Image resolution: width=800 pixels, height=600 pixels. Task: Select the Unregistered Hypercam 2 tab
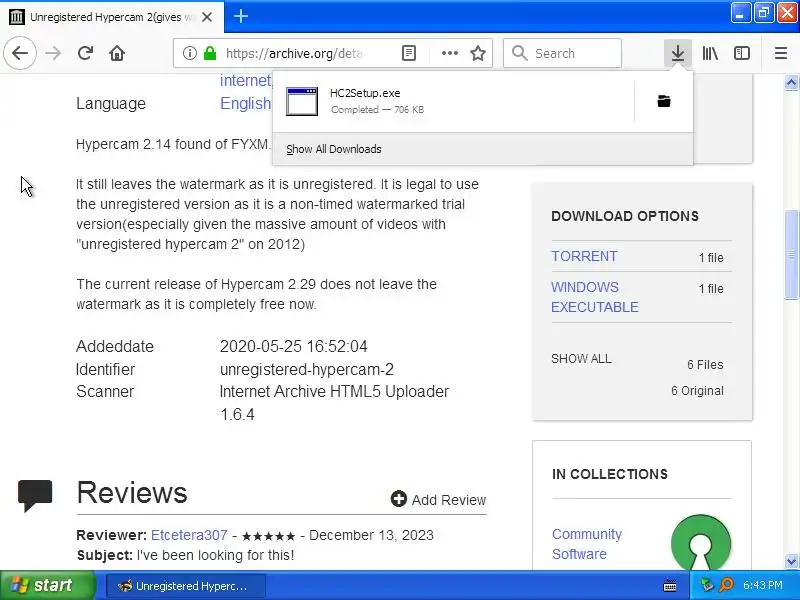pyautogui.click(x=111, y=17)
